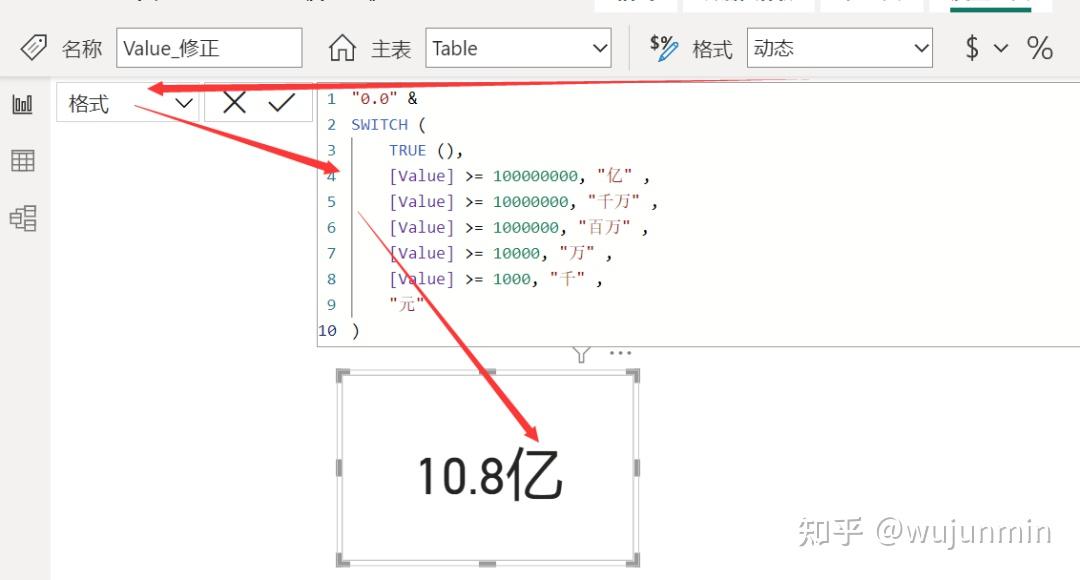Select the dynamic format pencil icon
Viewport: 1080px width, 580px height.
[663, 46]
